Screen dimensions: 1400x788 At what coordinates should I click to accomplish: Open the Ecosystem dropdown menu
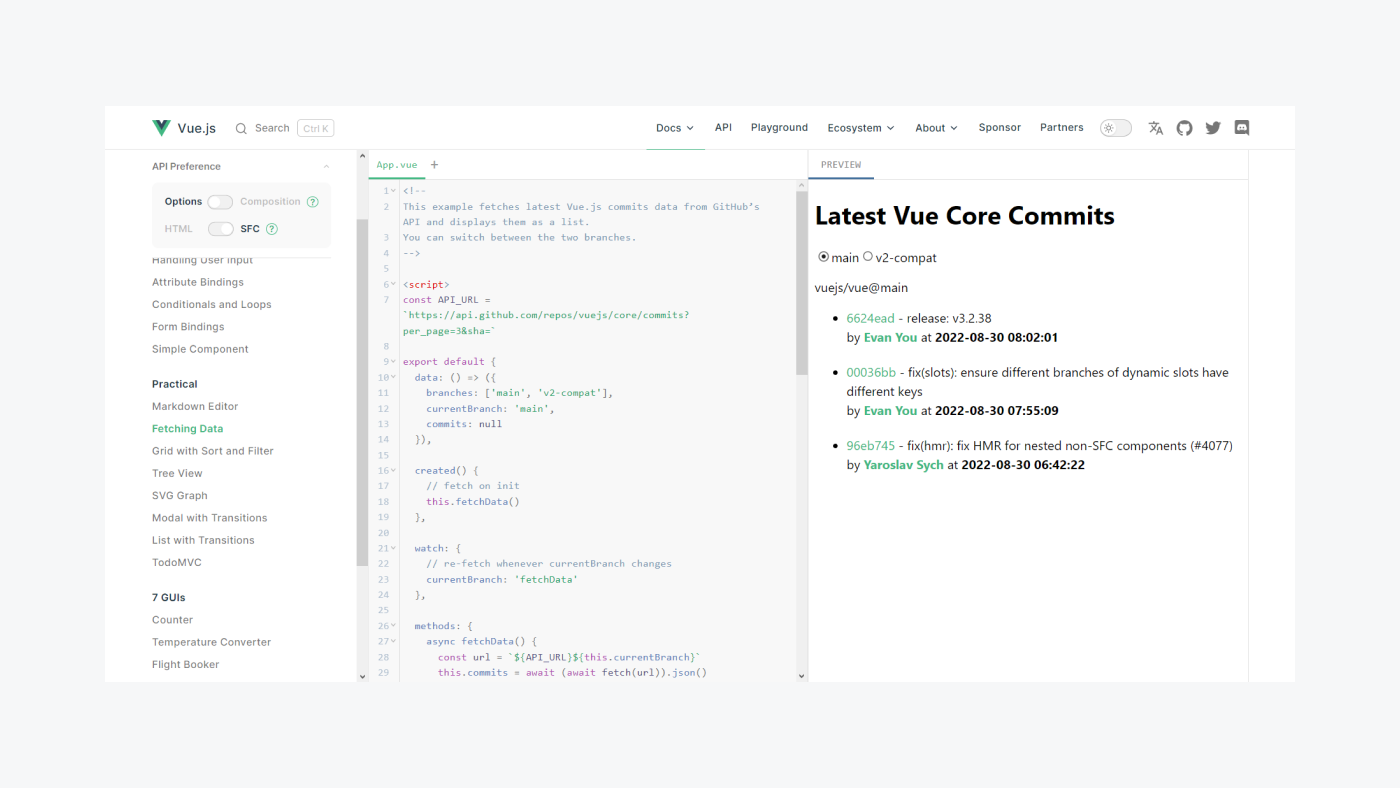pyautogui.click(x=860, y=127)
